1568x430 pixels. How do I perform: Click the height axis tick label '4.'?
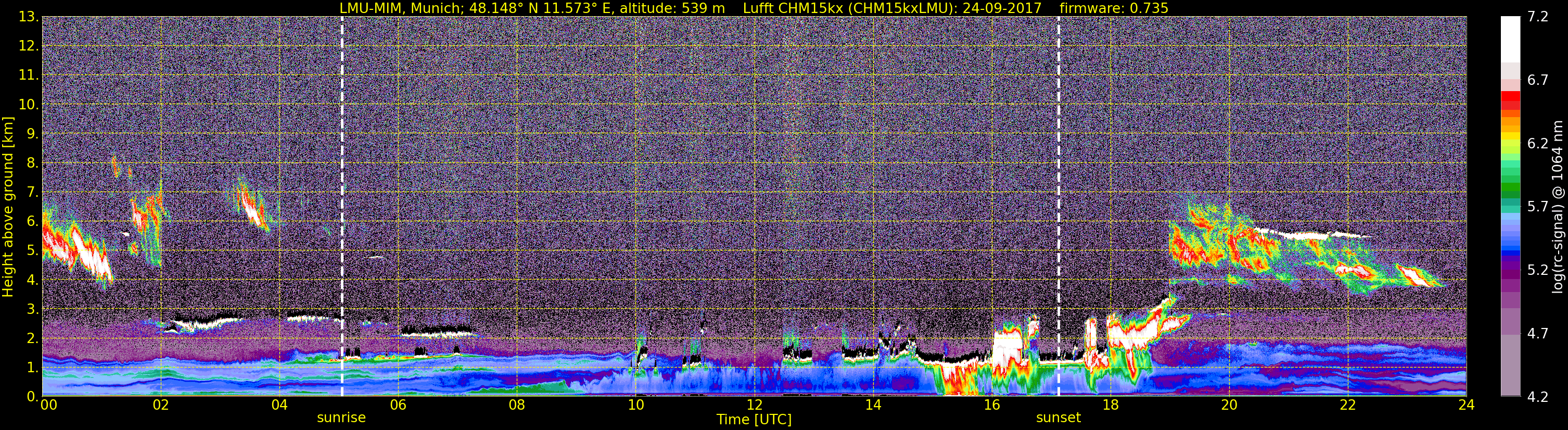[32, 280]
